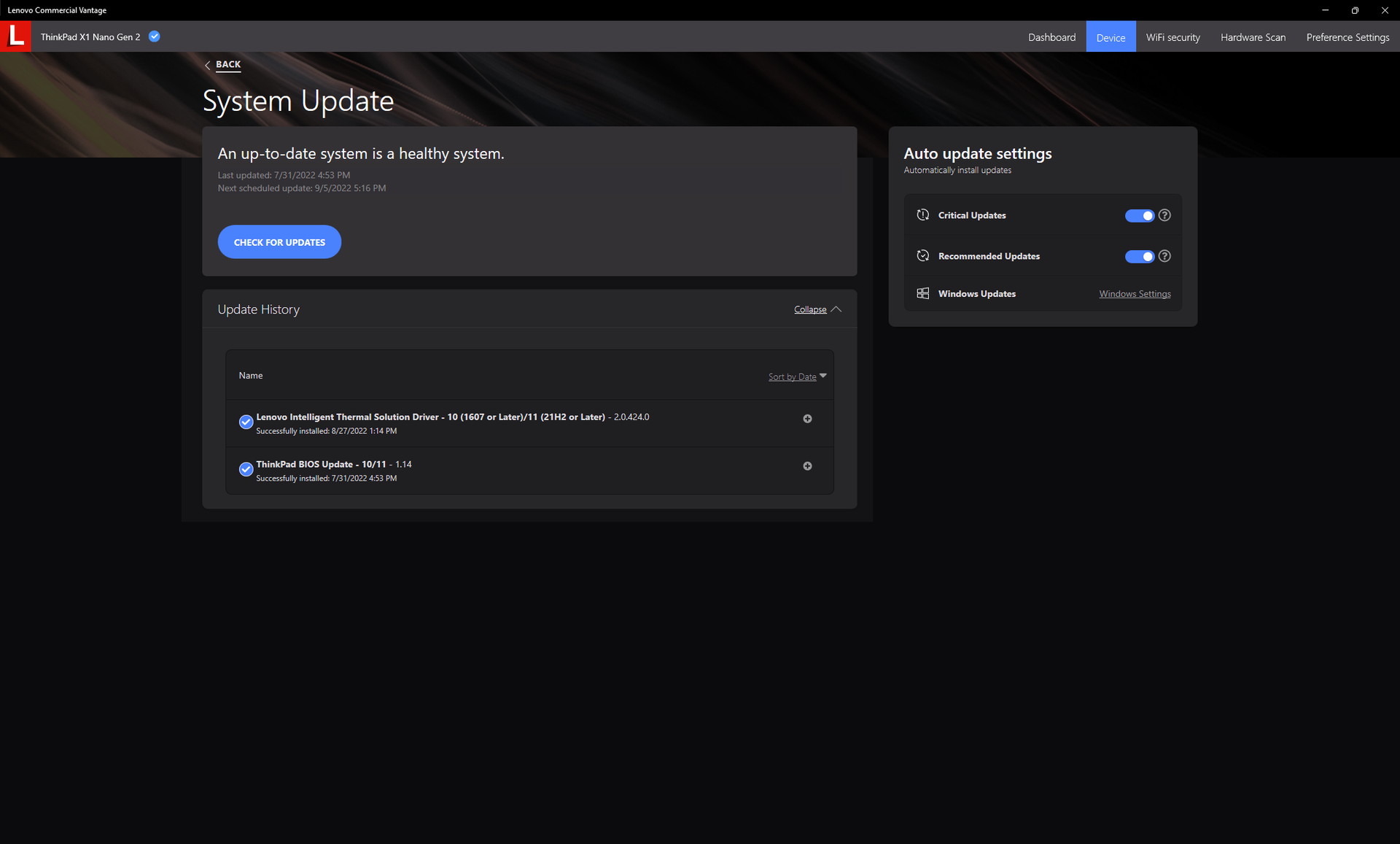Click the Windows Updates logo icon
1400x844 pixels.
coord(922,293)
